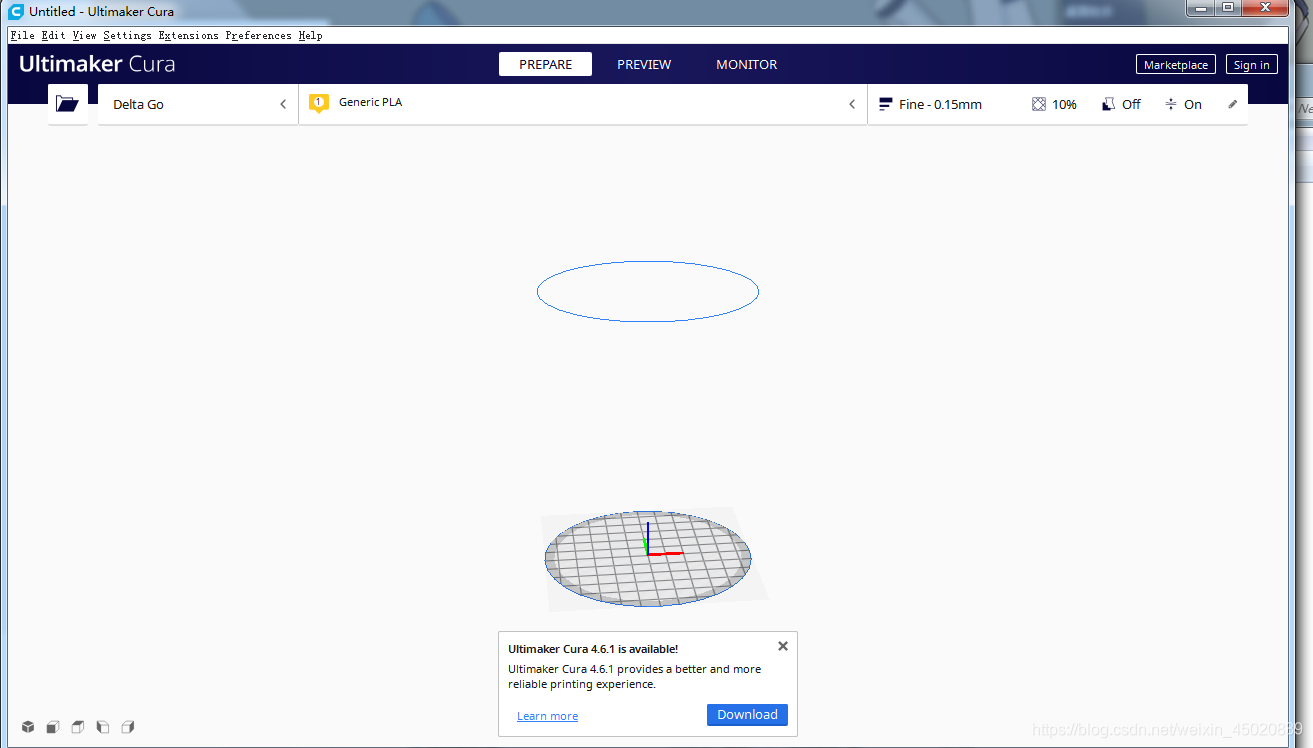Switch to left side view cube icon

pyautogui.click(x=103, y=727)
